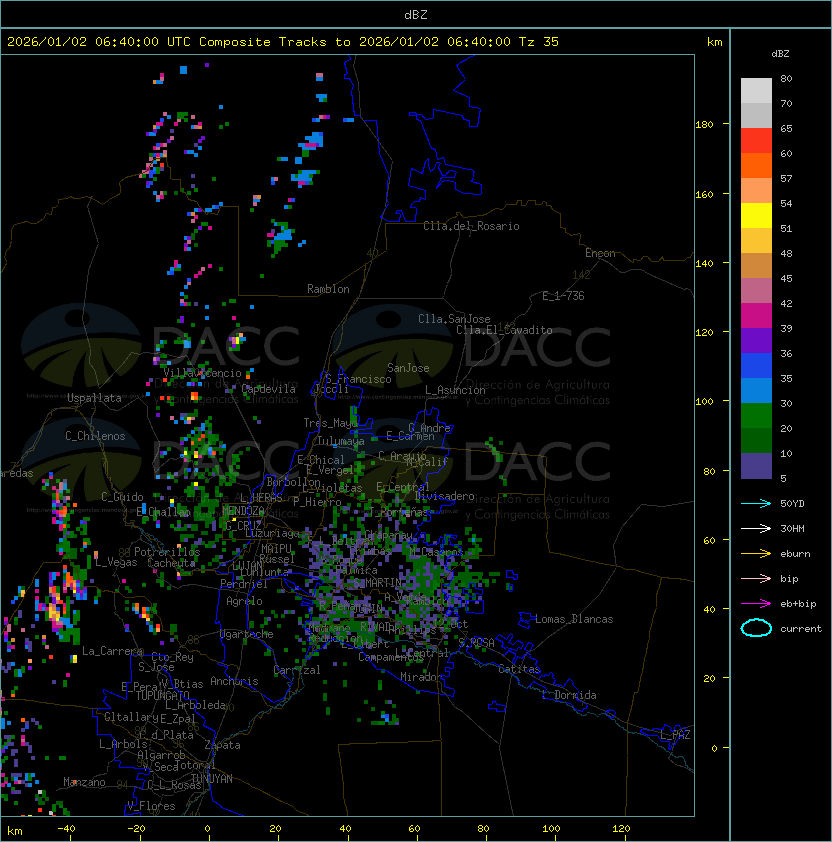Pick the light gray 70-80 dBZ swatch

pos(756,91)
